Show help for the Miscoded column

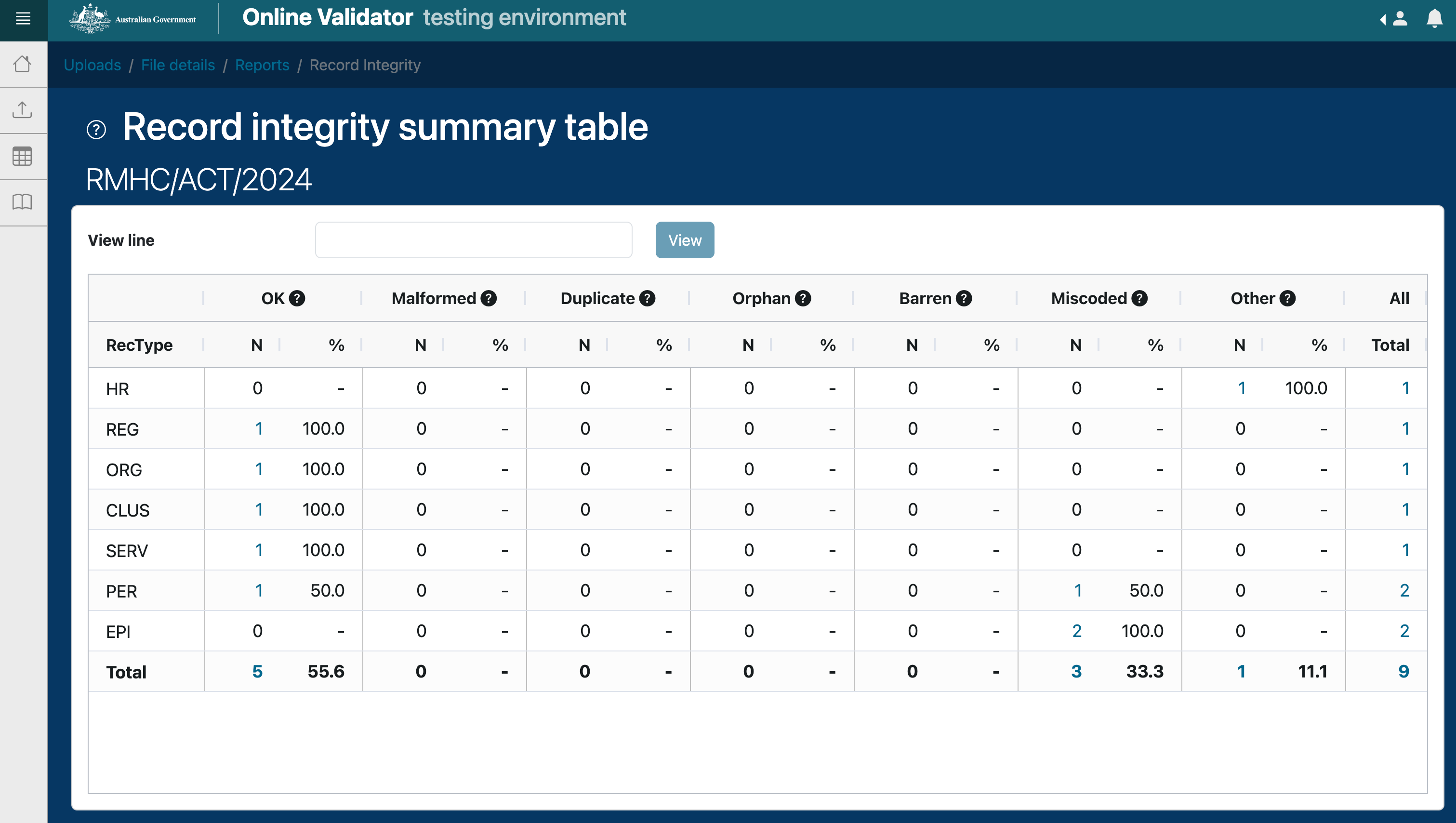[x=1139, y=298]
